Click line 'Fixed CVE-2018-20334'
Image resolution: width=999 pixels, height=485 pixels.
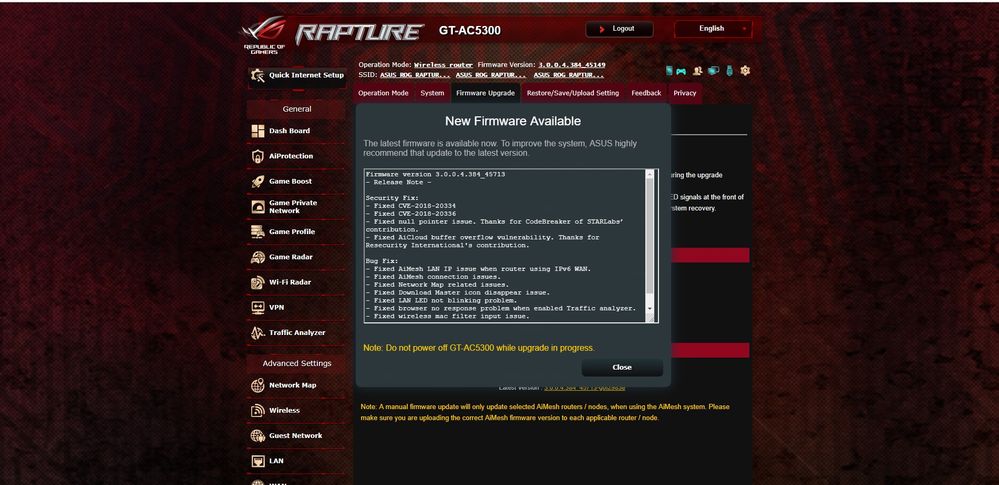point(411,206)
